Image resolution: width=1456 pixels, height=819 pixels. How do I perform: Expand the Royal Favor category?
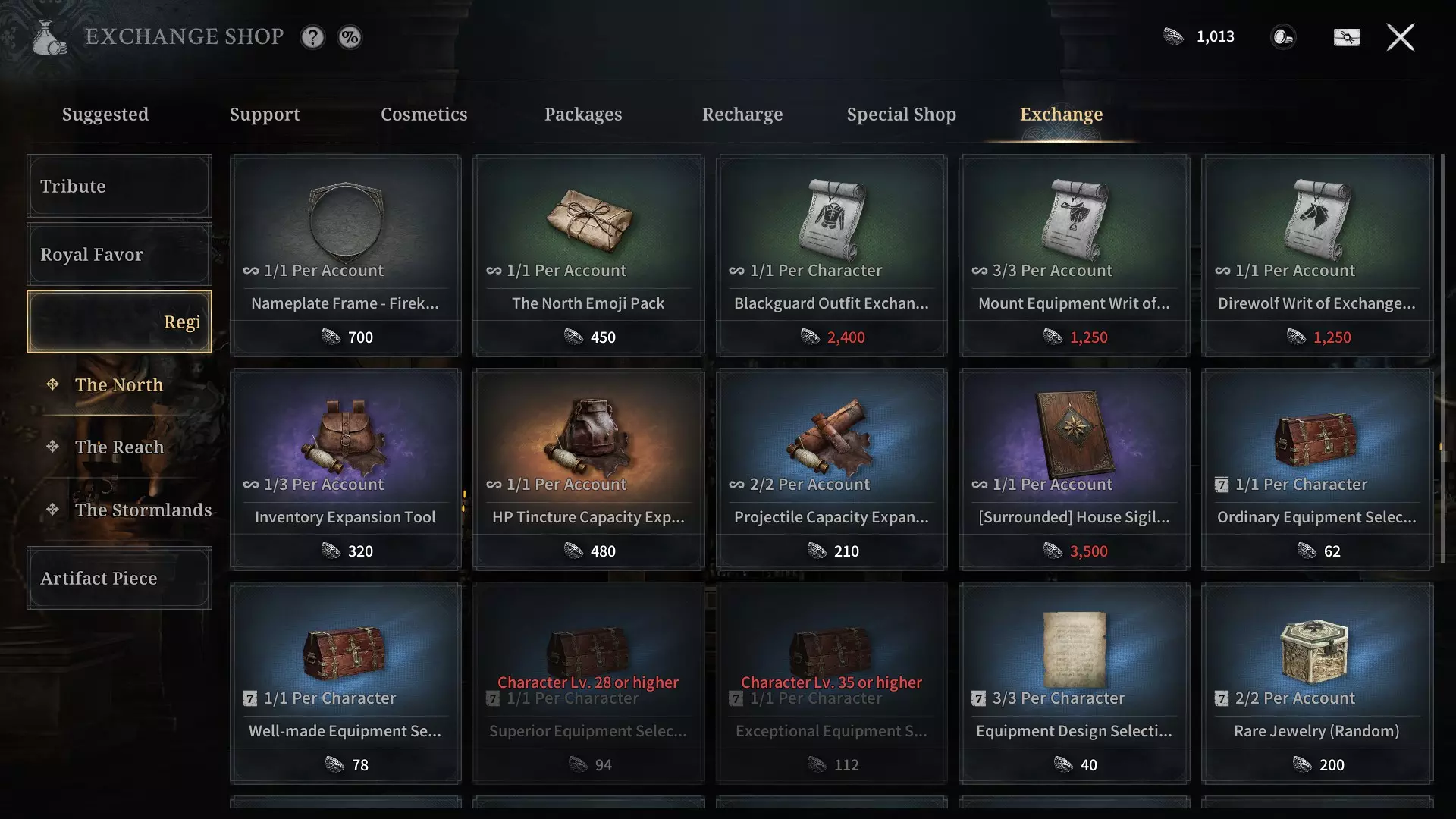pyautogui.click(x=119, y=254)
